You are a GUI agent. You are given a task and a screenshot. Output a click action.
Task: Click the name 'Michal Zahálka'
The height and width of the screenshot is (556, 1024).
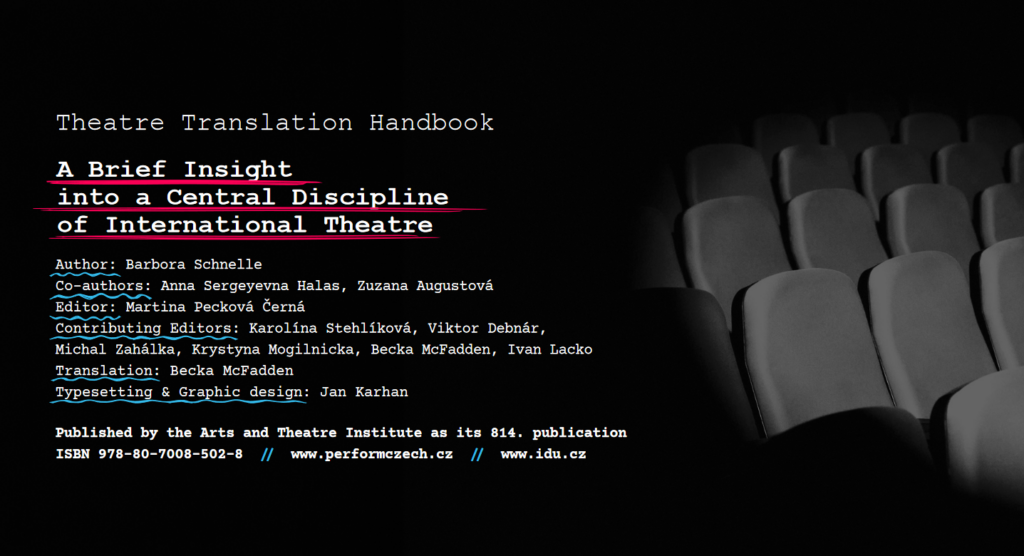point(115,350)
